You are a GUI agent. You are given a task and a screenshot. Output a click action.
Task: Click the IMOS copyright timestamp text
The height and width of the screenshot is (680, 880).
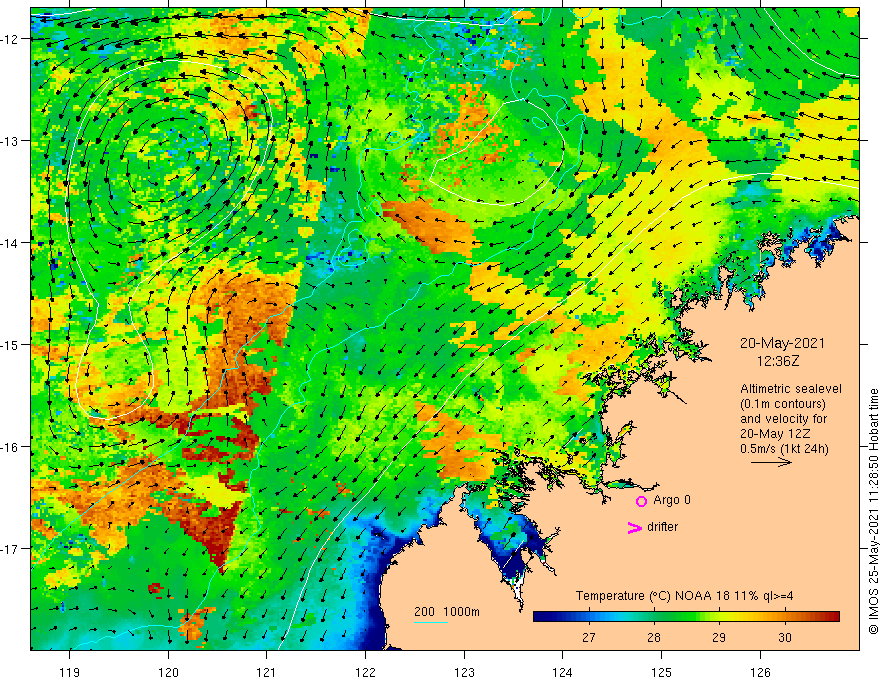click(x=873, y=511)
